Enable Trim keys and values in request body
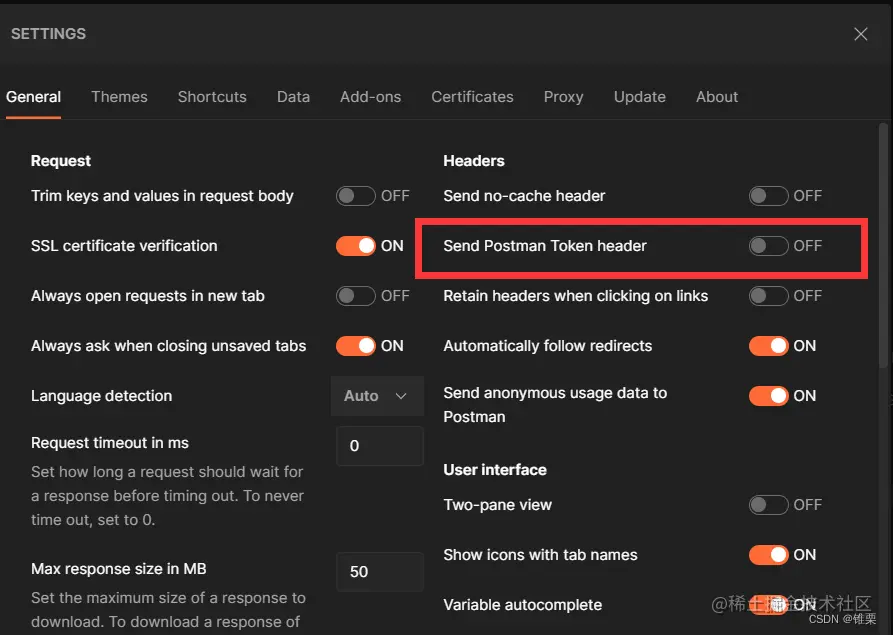Viewport: 893px width, 635px height. [x=355, y=196]
